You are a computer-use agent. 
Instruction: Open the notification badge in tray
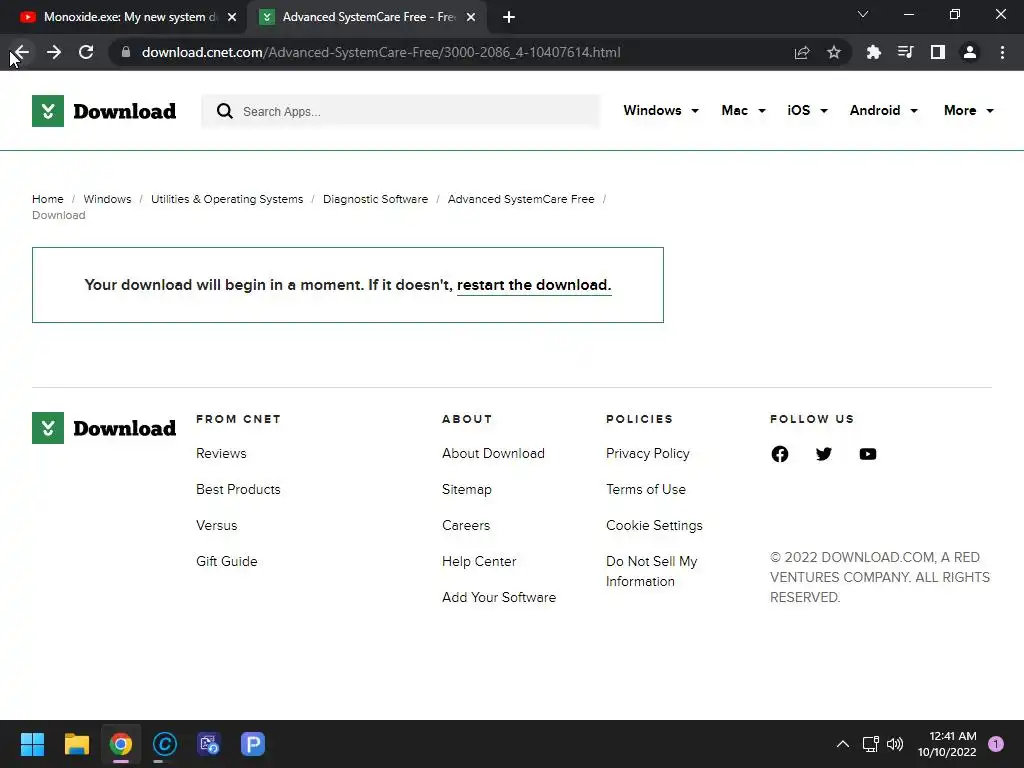coord(995,744)
